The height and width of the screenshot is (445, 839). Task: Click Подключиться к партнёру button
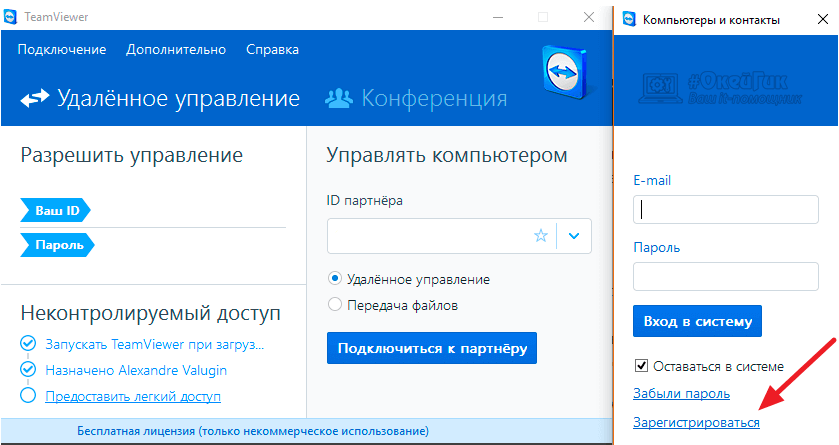(432, 348)
